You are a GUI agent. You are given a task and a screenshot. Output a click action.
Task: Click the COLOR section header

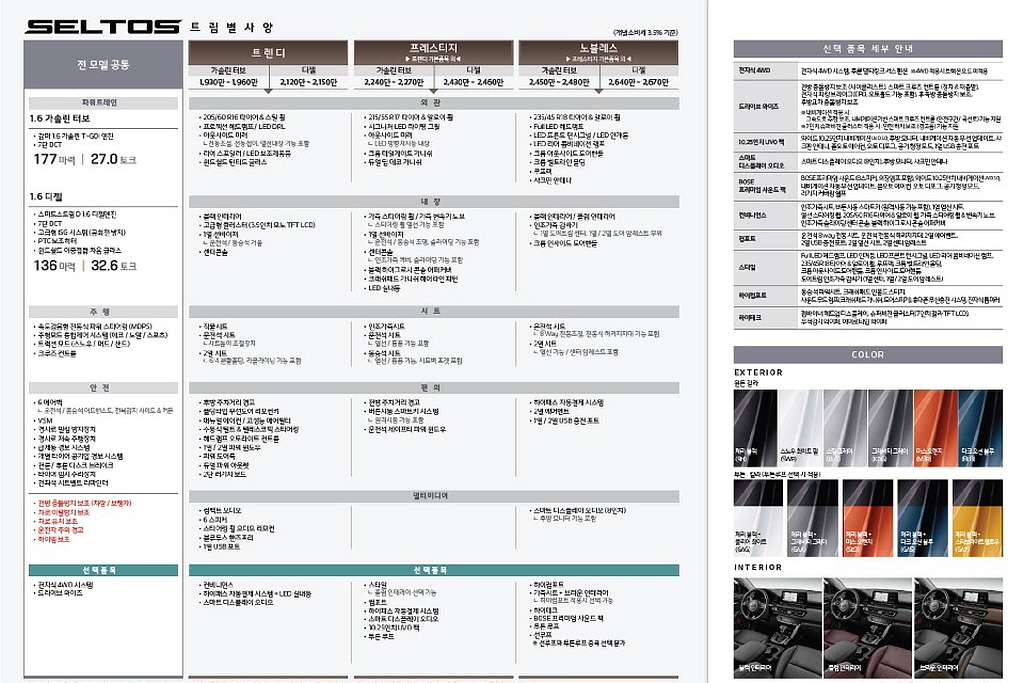click(868, 355)
